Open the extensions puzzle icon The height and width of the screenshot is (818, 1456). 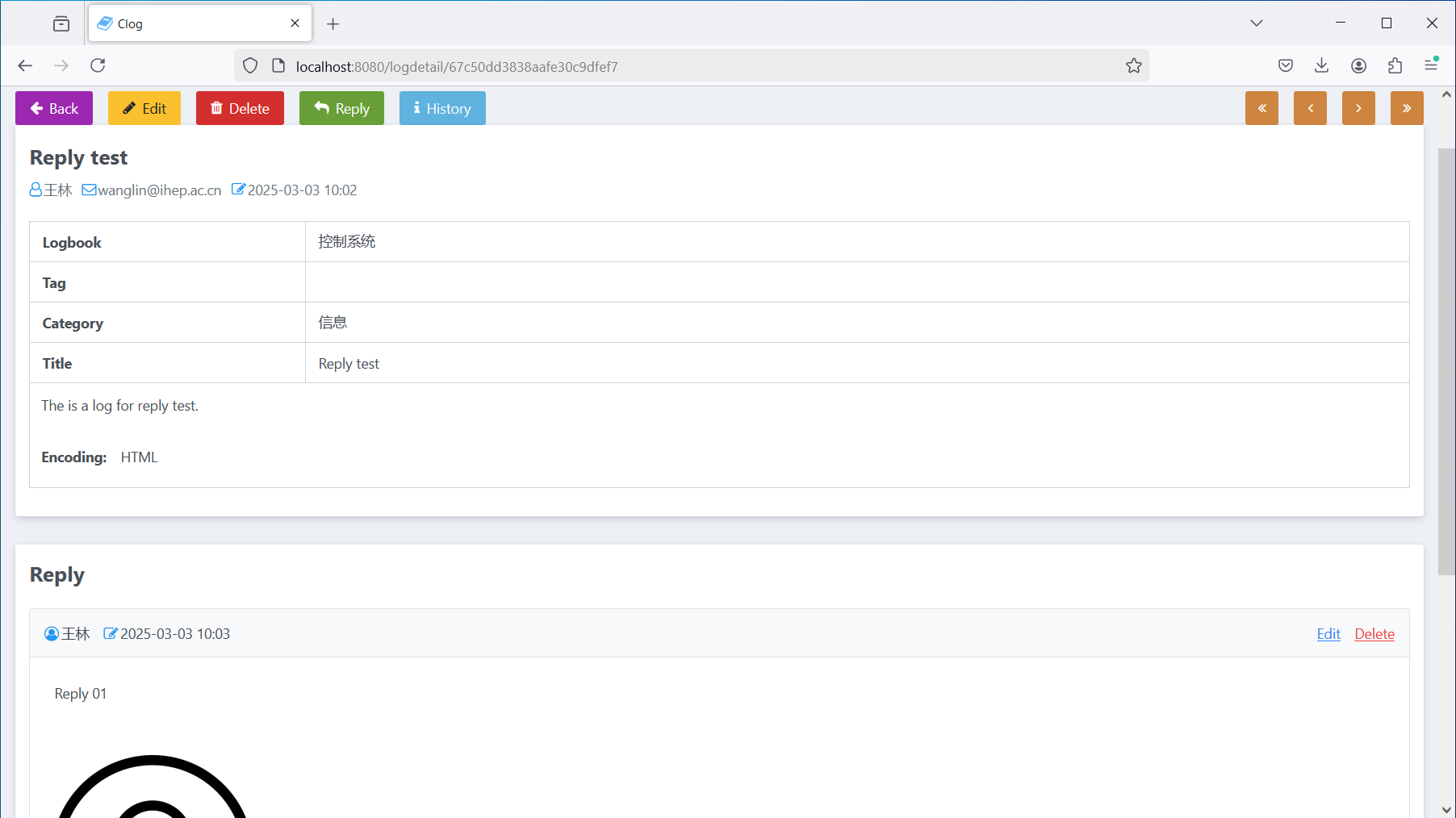(x=1395, y=65)
